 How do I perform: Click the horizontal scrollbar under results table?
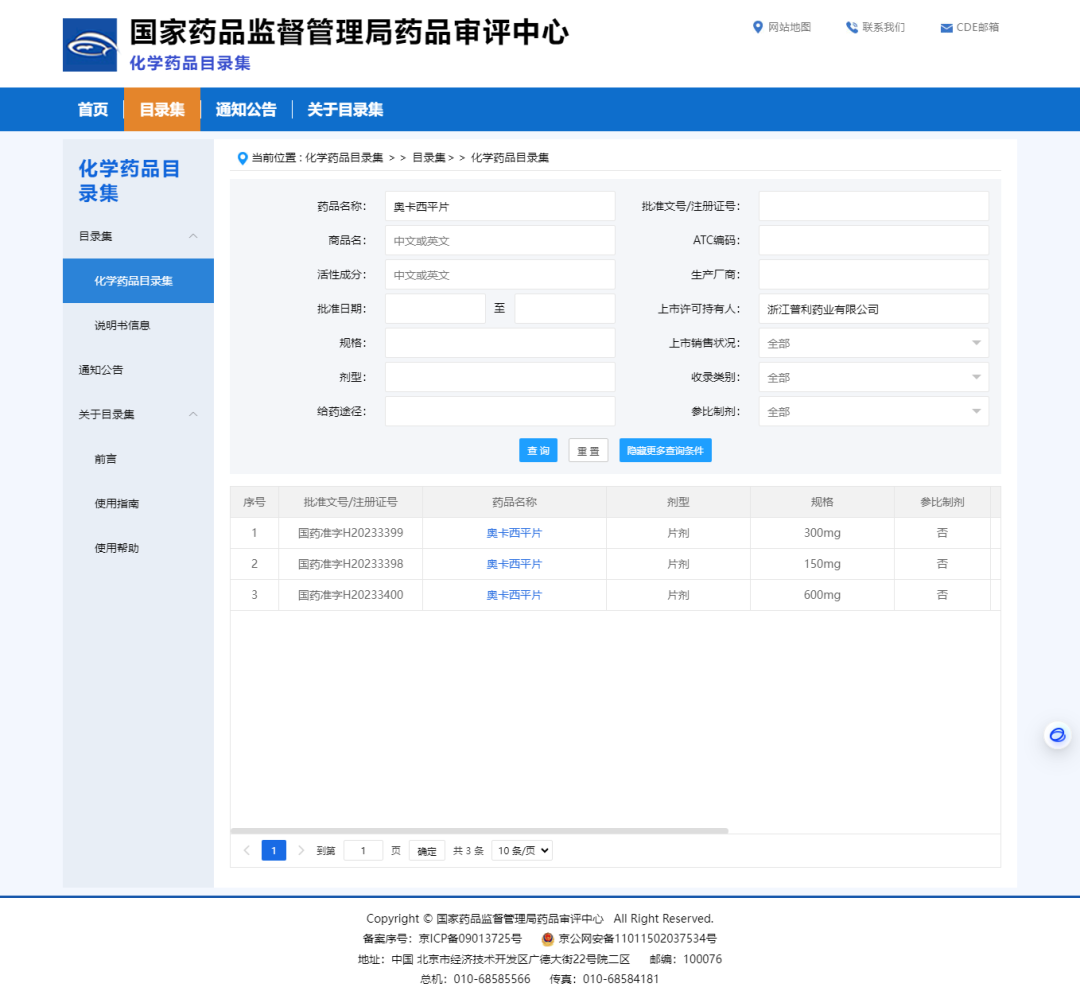[480, 830]
